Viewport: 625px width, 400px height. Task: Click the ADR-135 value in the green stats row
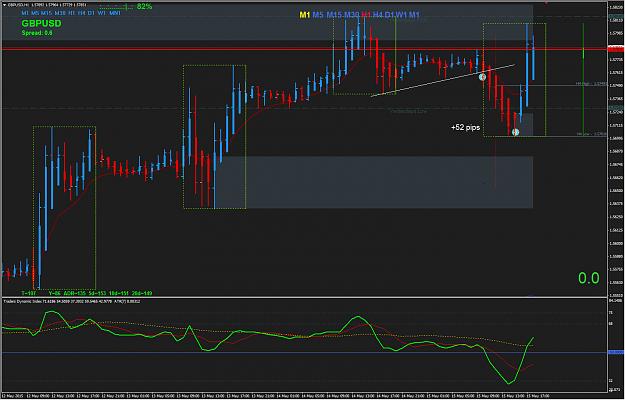pyautogui.click(x=74, y=293)
